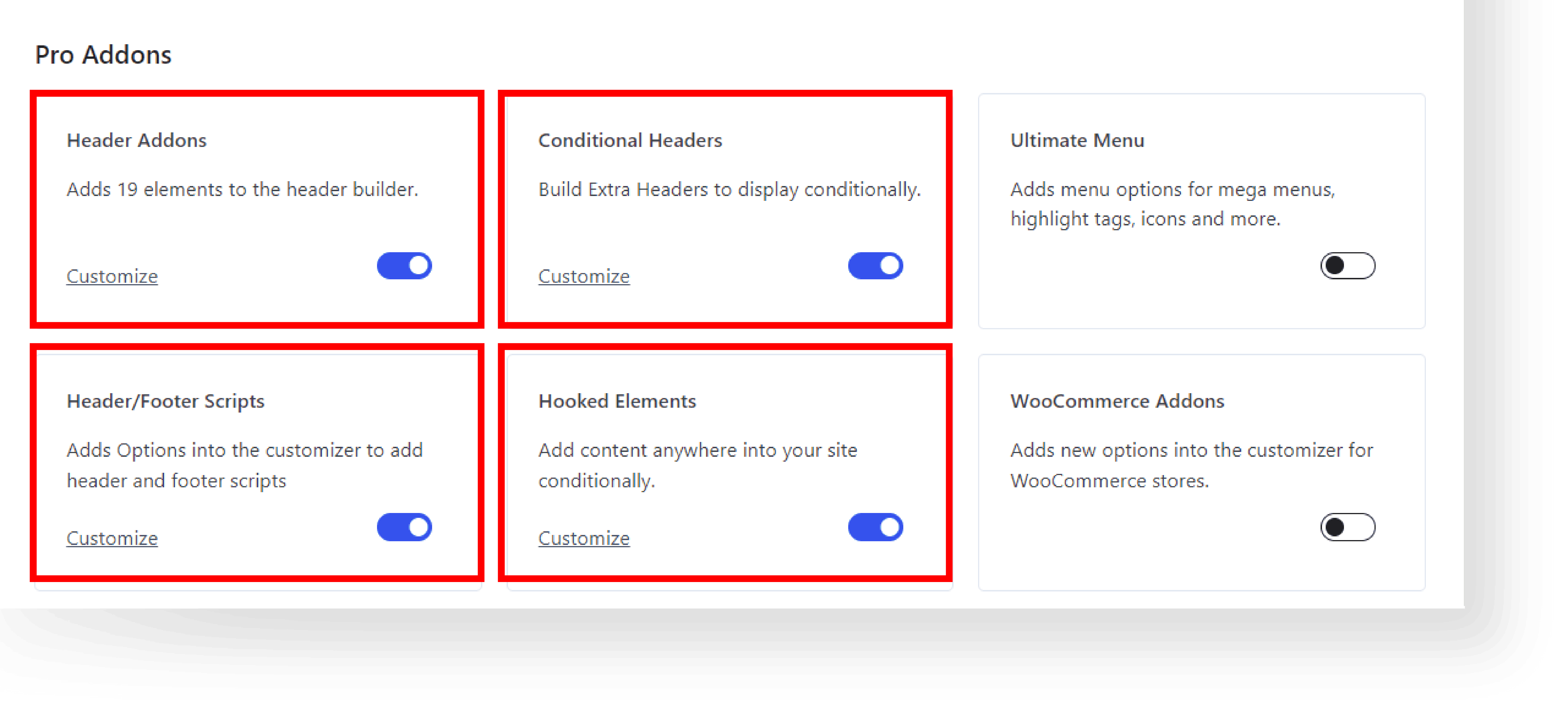Viewport: 1568px width, 703px height.
Task: Select the Header Addons card title
Action: click(x=136, y=141)
